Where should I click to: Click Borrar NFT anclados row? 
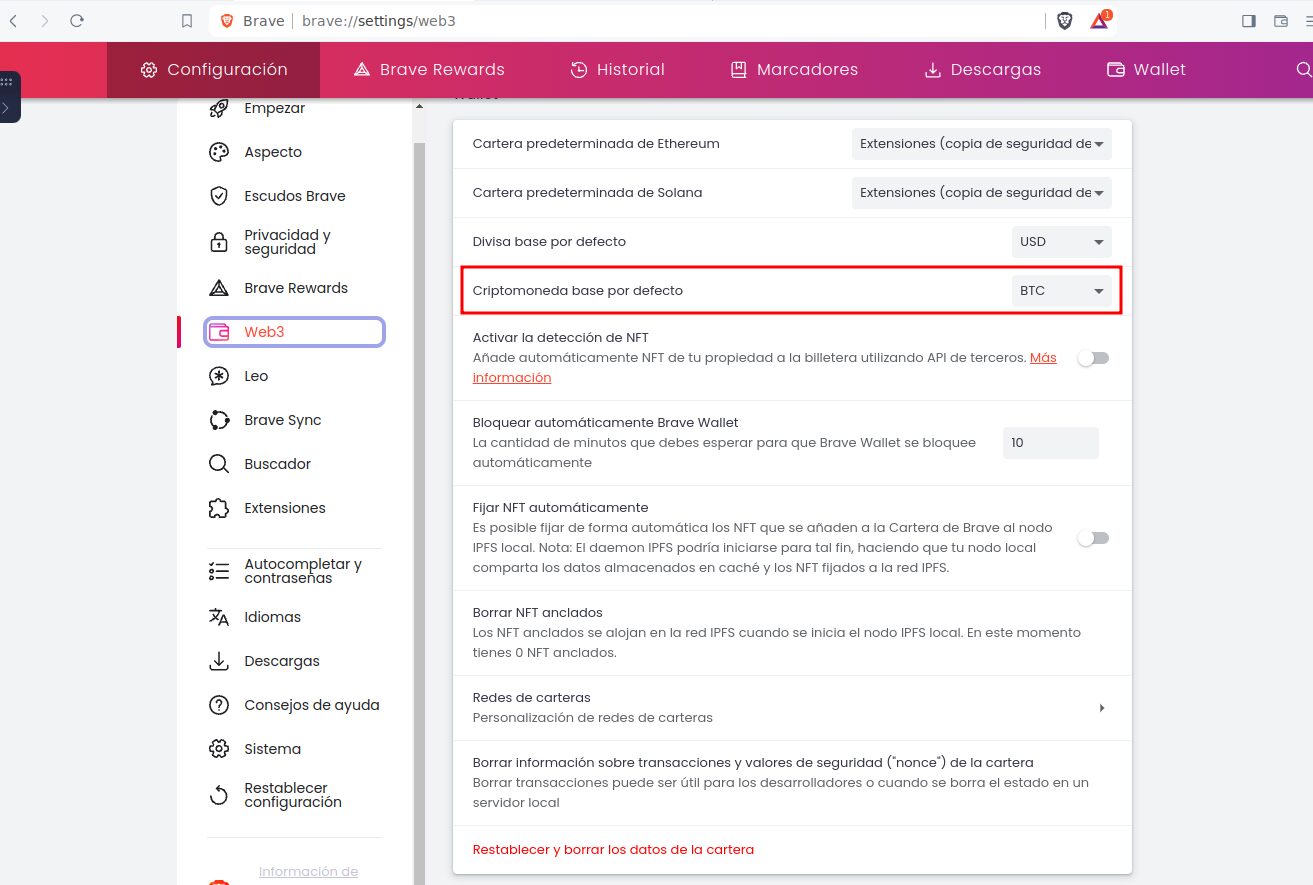[792, 633]
